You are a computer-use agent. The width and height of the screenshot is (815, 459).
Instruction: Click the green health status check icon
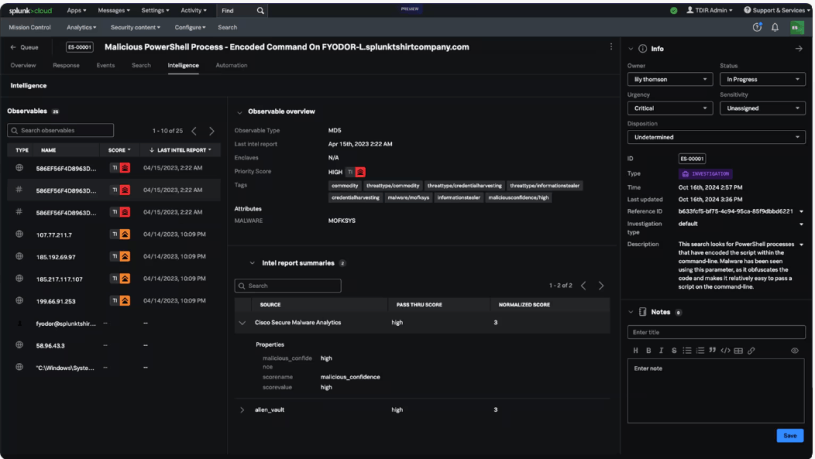click(674, 10)
